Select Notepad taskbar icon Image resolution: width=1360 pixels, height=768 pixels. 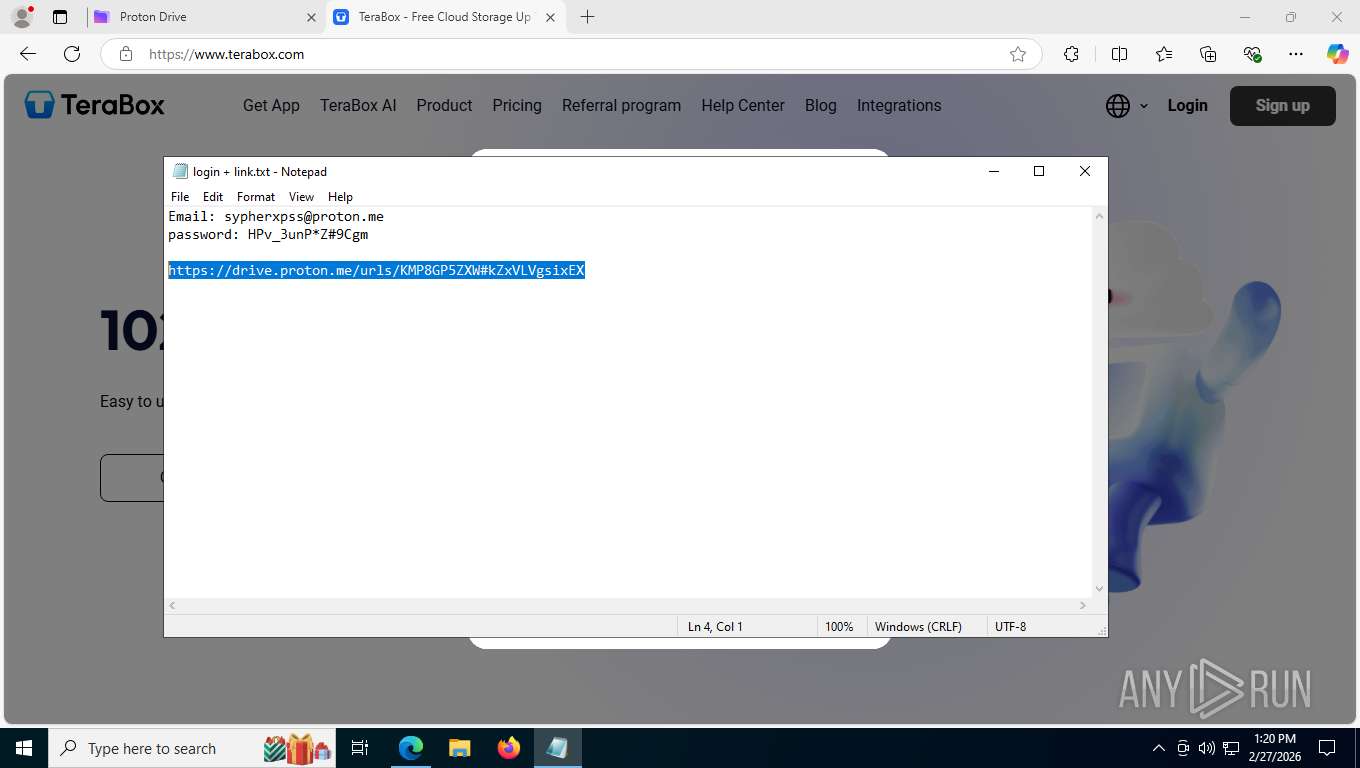click(x=557, y=748)
